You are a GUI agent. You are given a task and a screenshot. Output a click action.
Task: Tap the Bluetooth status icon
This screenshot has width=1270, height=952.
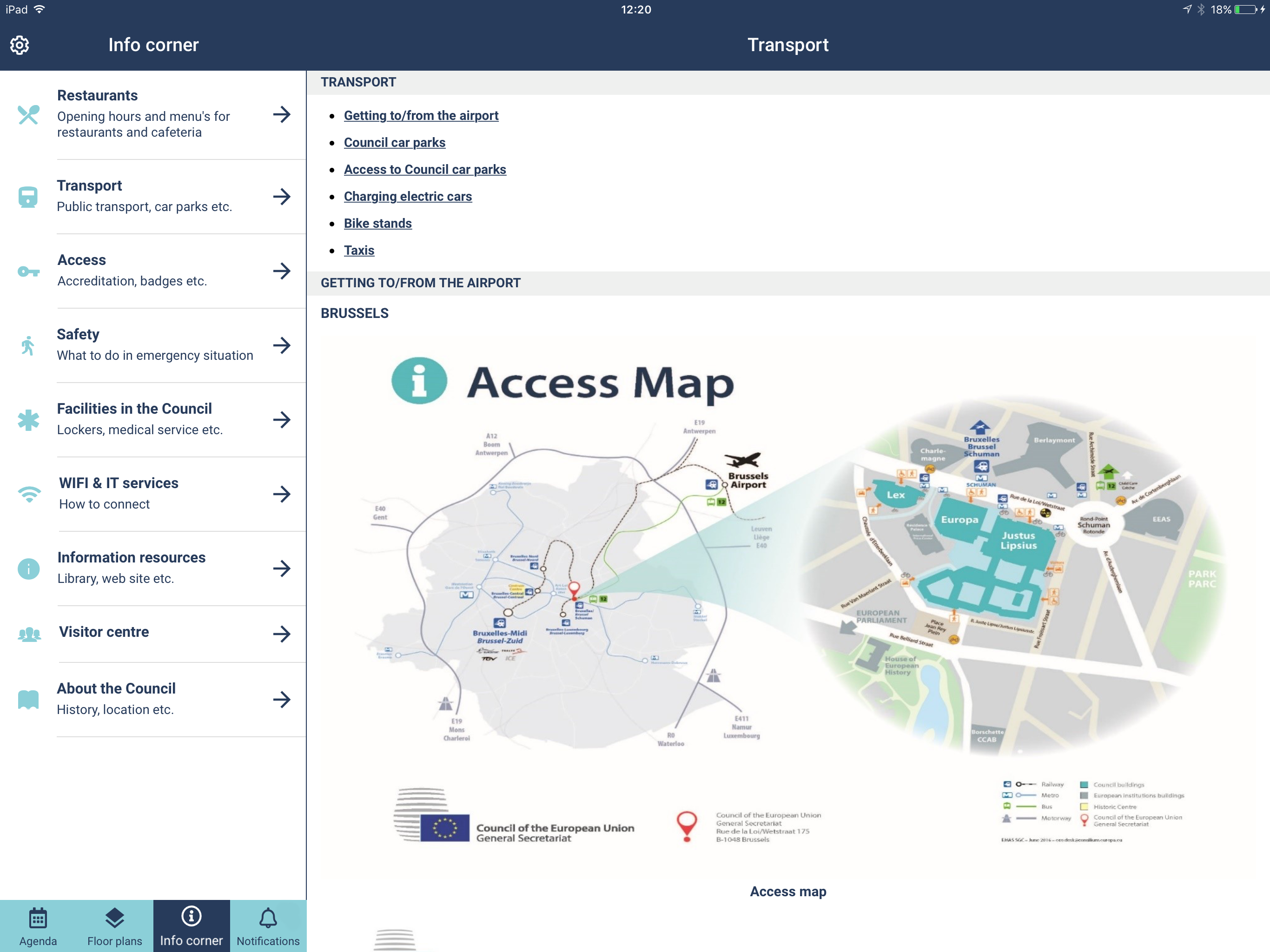pos(1201,9)
